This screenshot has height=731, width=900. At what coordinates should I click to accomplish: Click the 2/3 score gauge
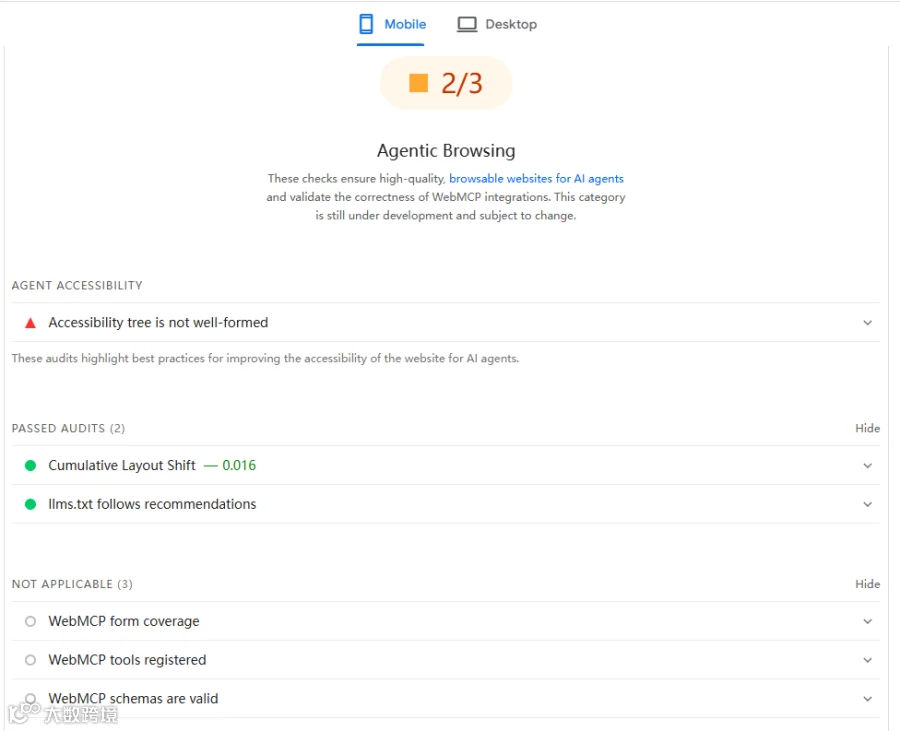coord(446,83)
